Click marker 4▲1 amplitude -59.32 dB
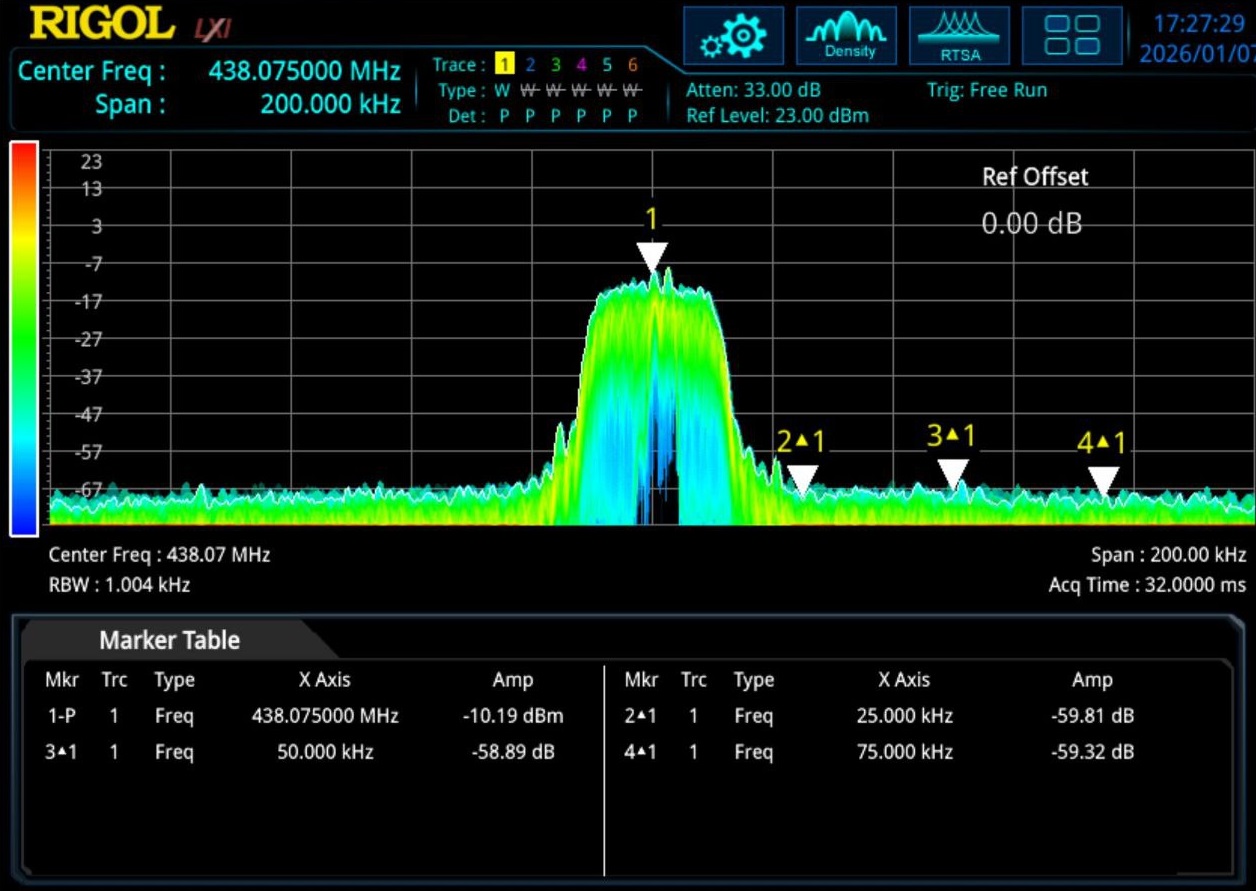Image resolution: width=1256 pixels, height=891 pixels. (1092, 752)
